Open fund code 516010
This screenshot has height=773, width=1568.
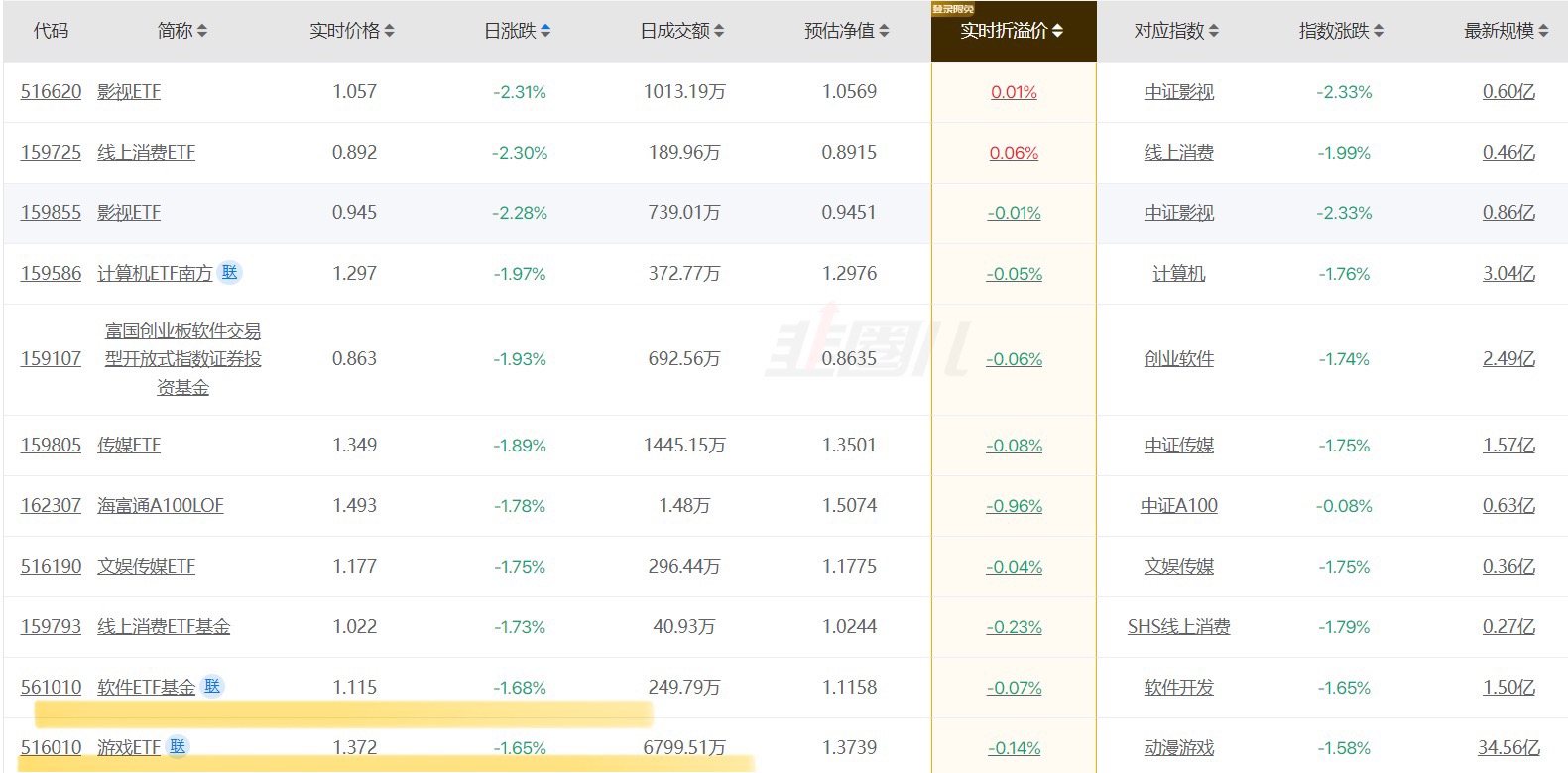52,748
